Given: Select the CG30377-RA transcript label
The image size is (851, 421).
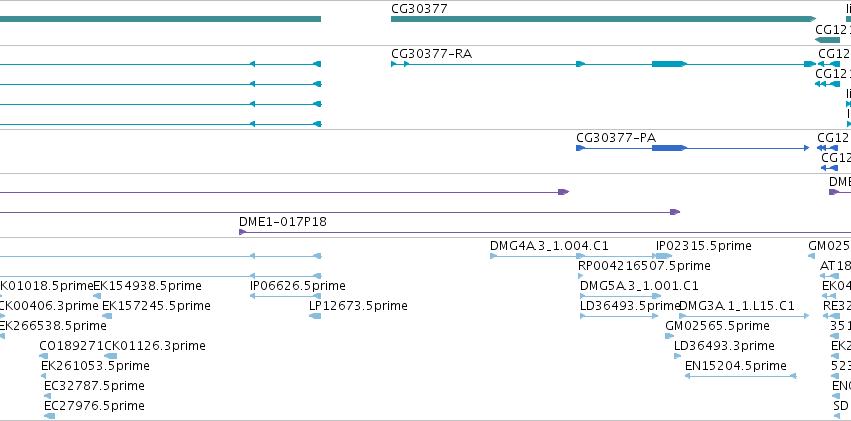Looking at the screenshot, I should [x=431, y=53].
